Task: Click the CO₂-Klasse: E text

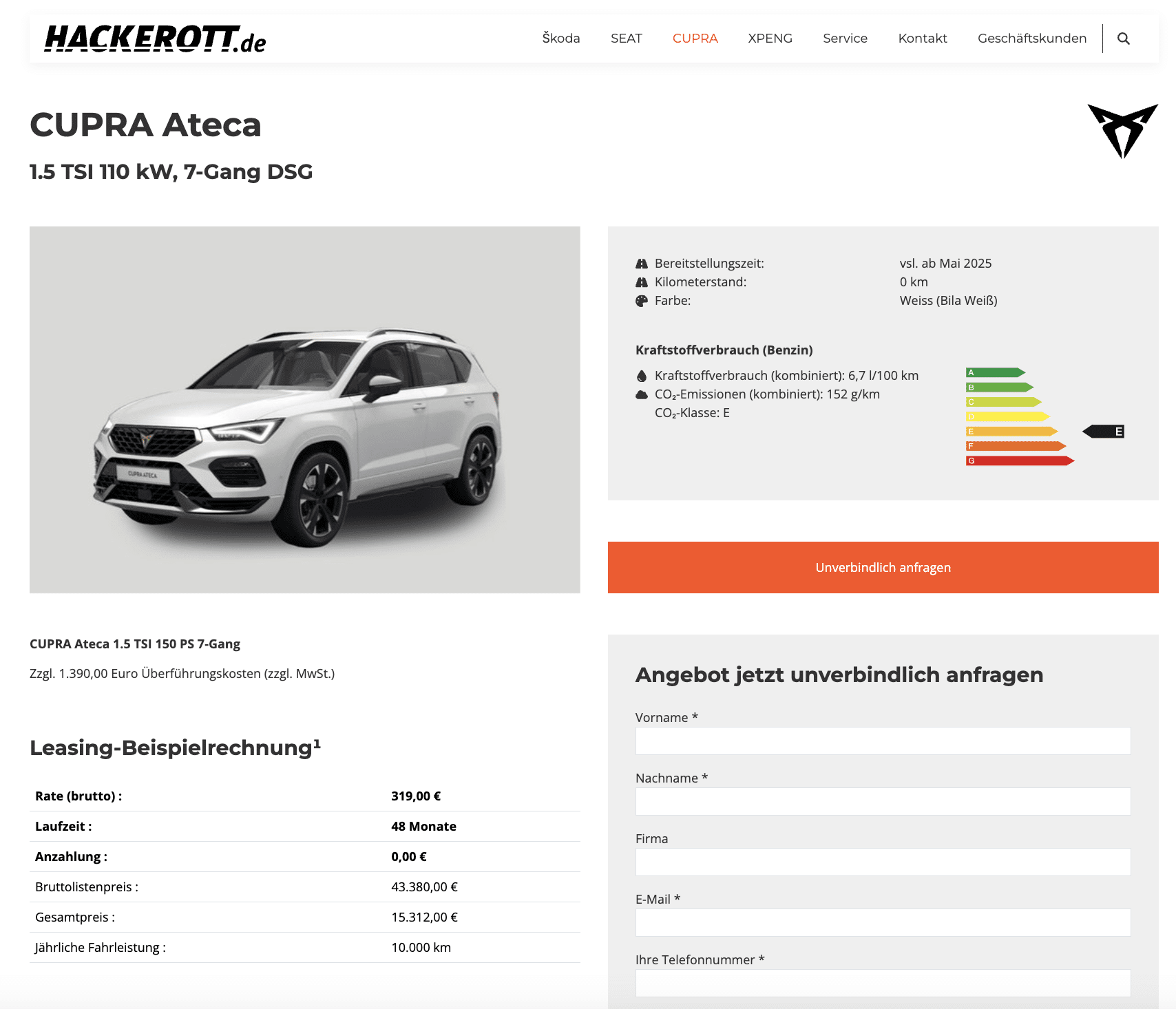Action: coord(692,413)
